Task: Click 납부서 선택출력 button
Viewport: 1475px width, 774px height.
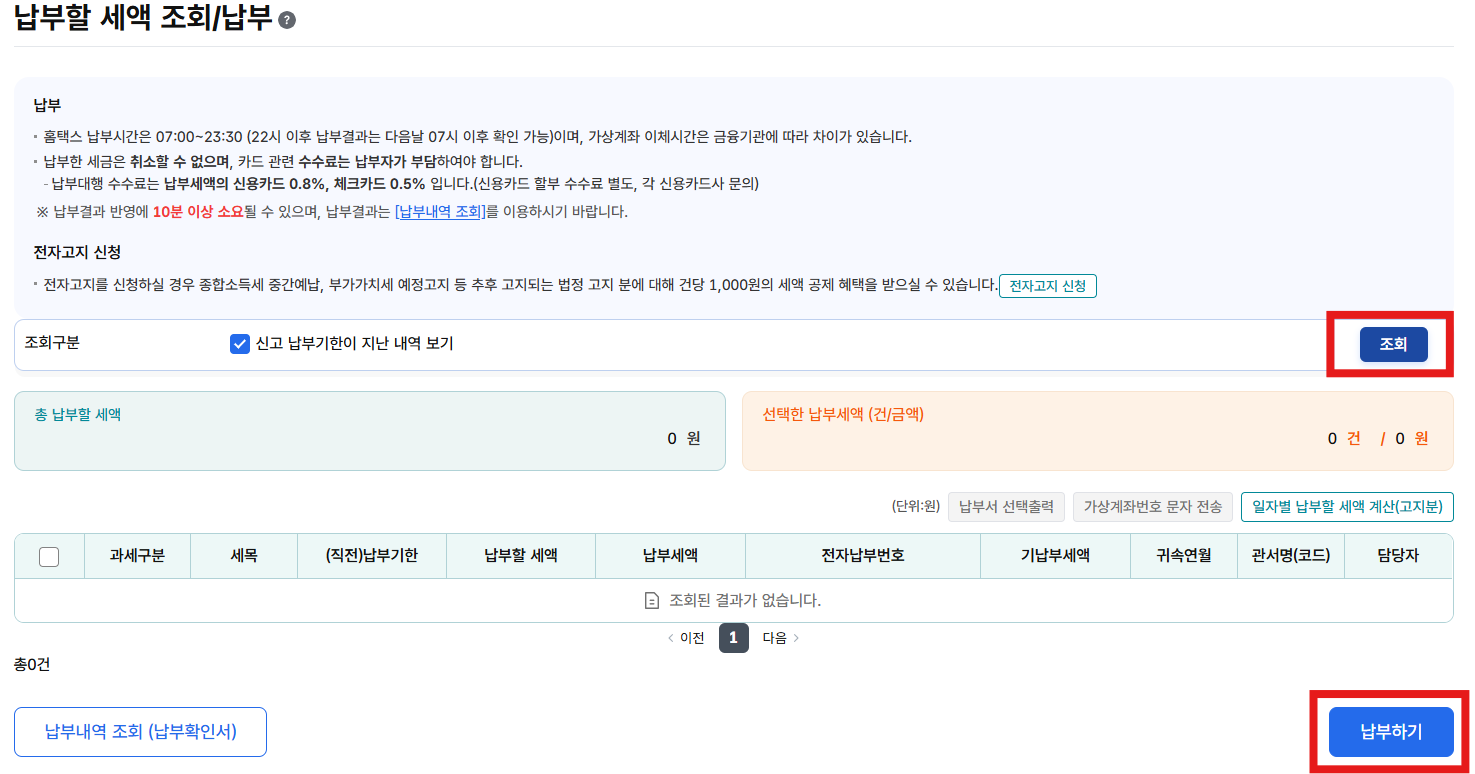Action: click(1006, 507)
